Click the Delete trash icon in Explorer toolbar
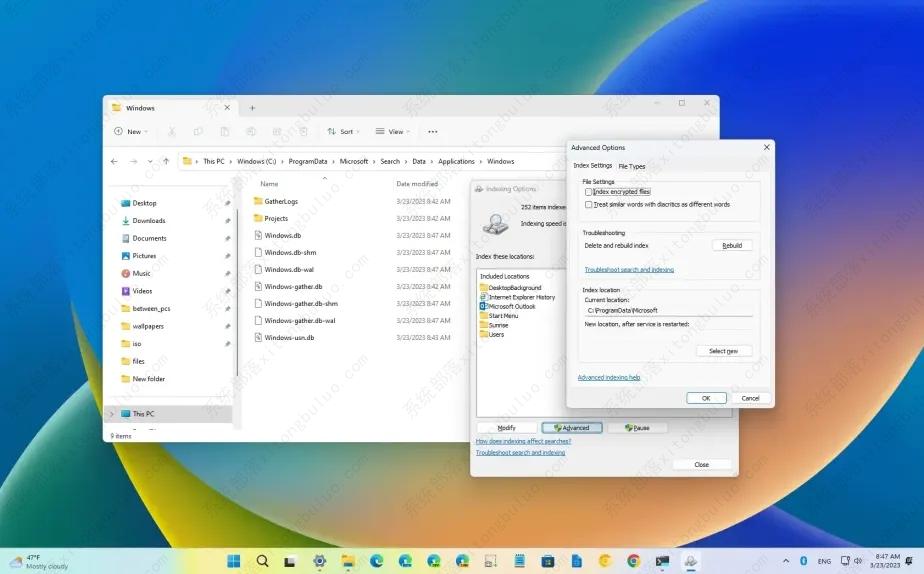The image size is (924, 574). 303,131
